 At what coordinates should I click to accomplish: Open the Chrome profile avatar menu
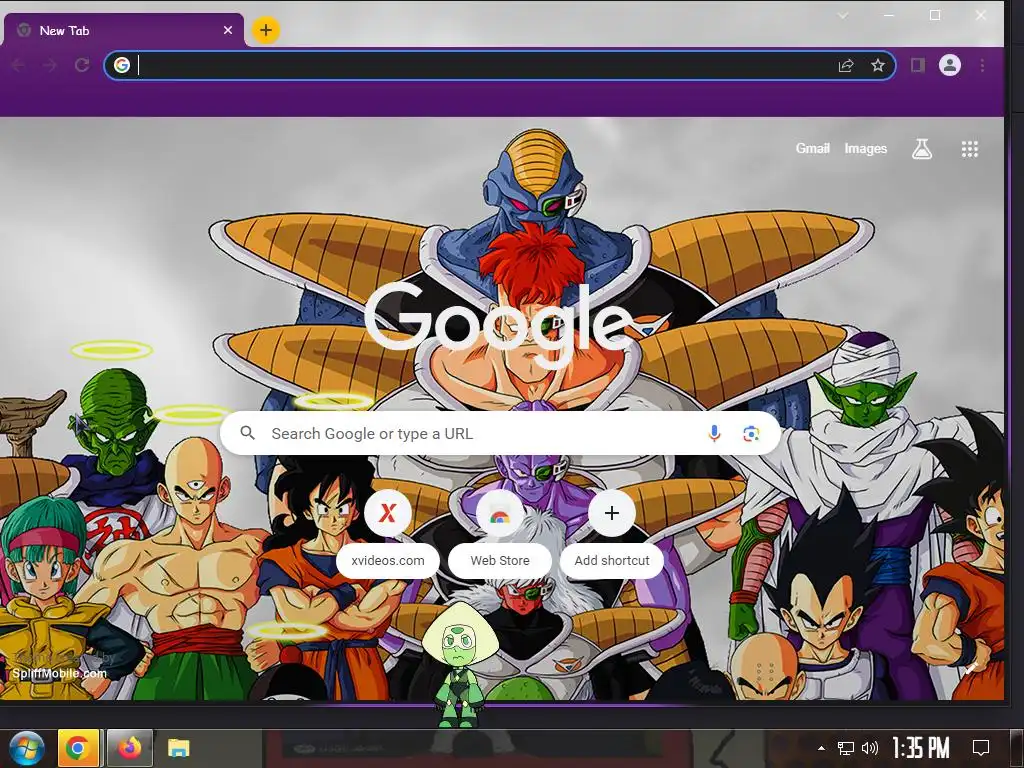click(950, 65)
